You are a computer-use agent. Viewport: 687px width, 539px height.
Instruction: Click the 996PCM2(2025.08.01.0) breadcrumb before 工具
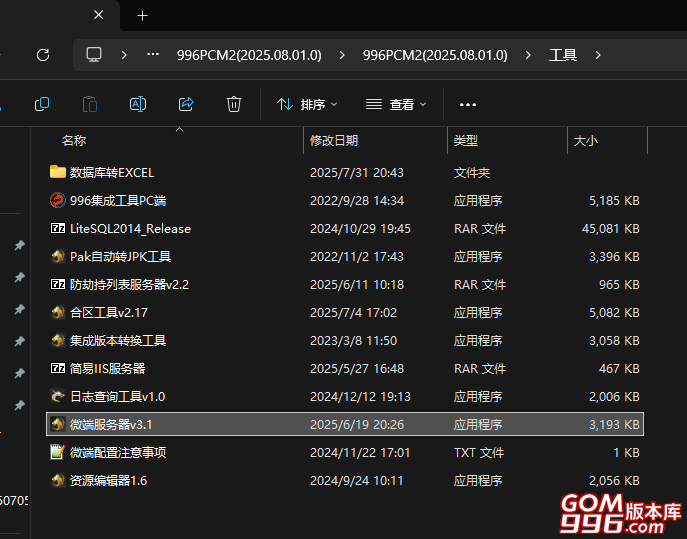(x=435, y=55)
